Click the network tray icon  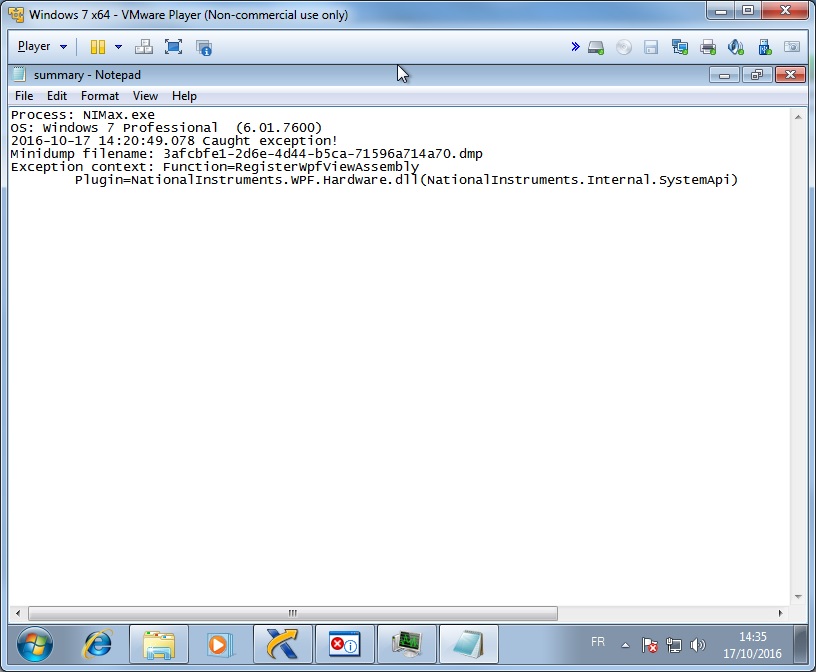[673, 645]
